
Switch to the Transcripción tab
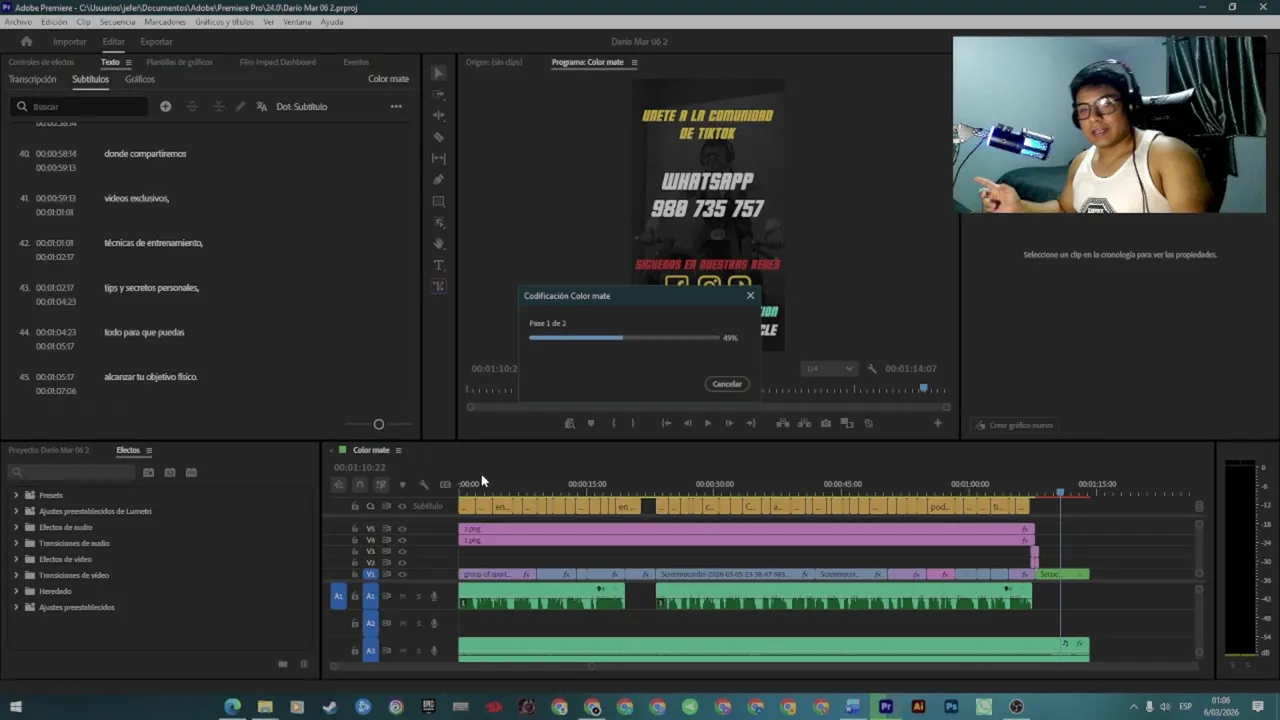tap(32, 79)
